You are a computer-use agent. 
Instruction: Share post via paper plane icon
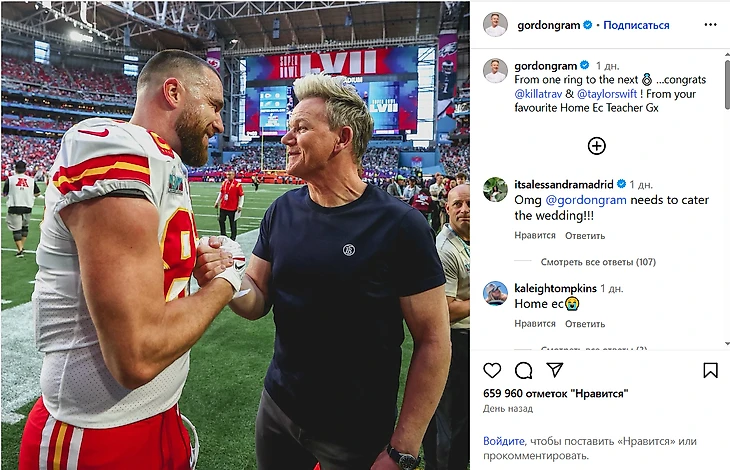(x=555, y=369)
